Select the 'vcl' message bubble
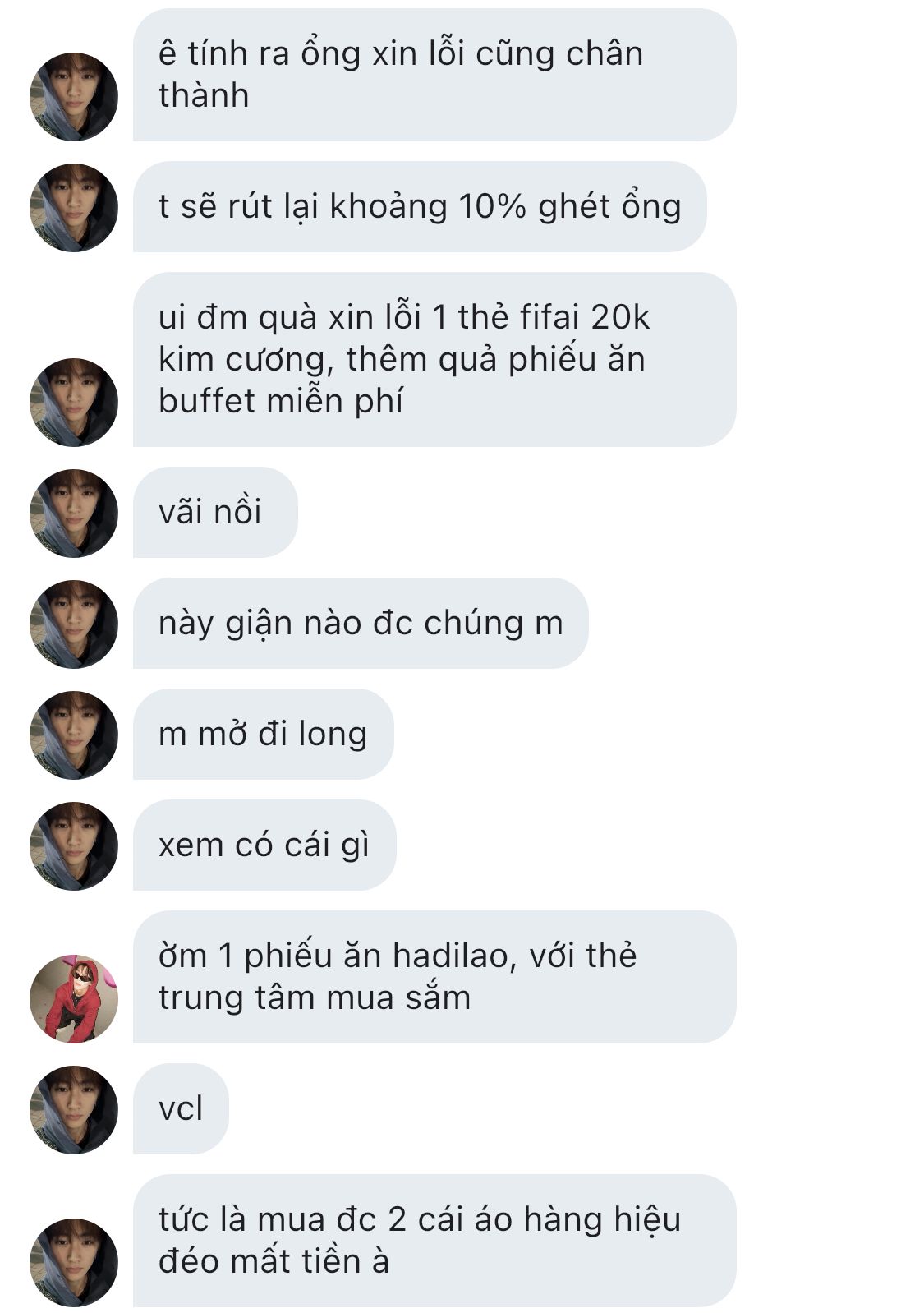The image size is (924, 1313). [x=181, y=1108]
